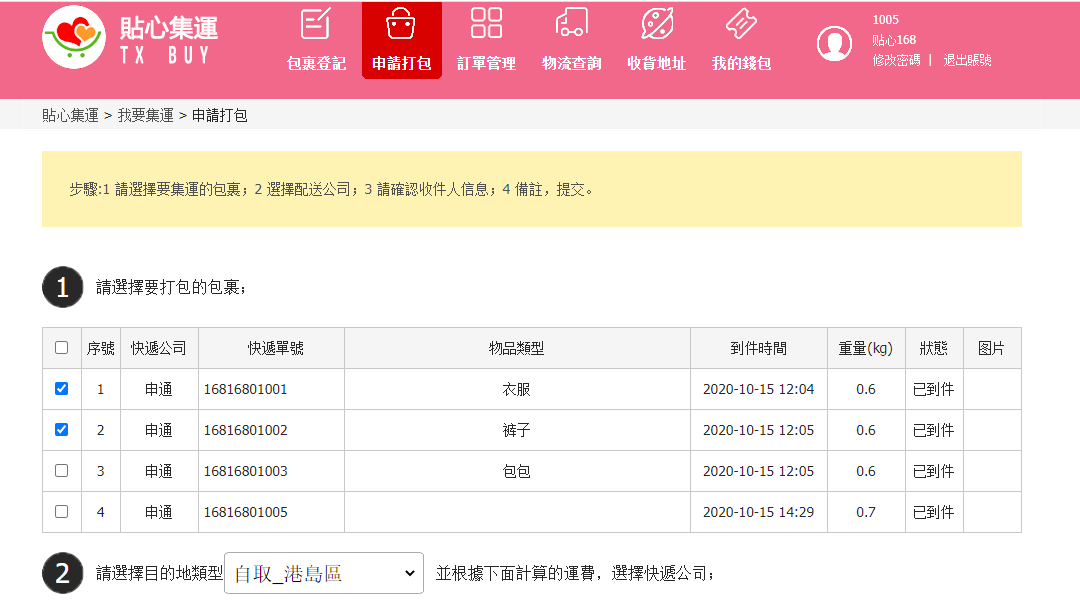This screenshot has width=1080, height=606.
Task: Open 我的錢包 via its ticket icon
Action: (x=741, y=23)
